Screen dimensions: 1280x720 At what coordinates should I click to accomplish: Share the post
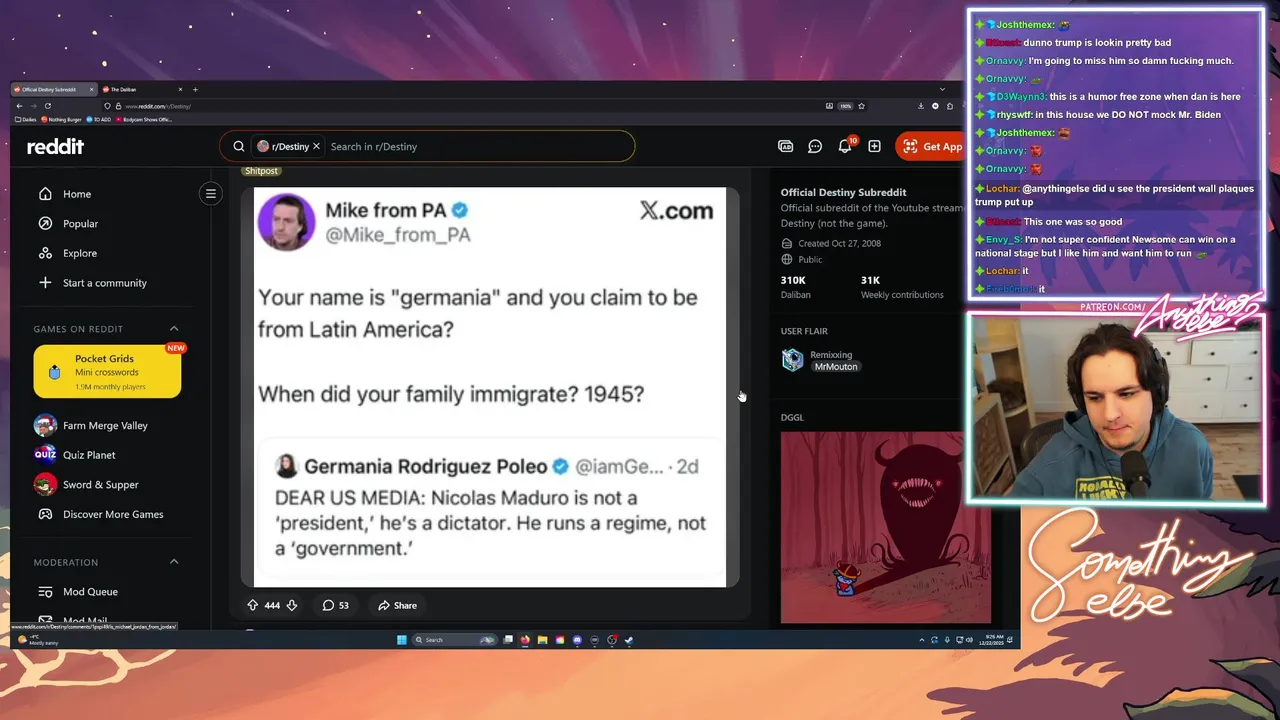tap(397, 605)
